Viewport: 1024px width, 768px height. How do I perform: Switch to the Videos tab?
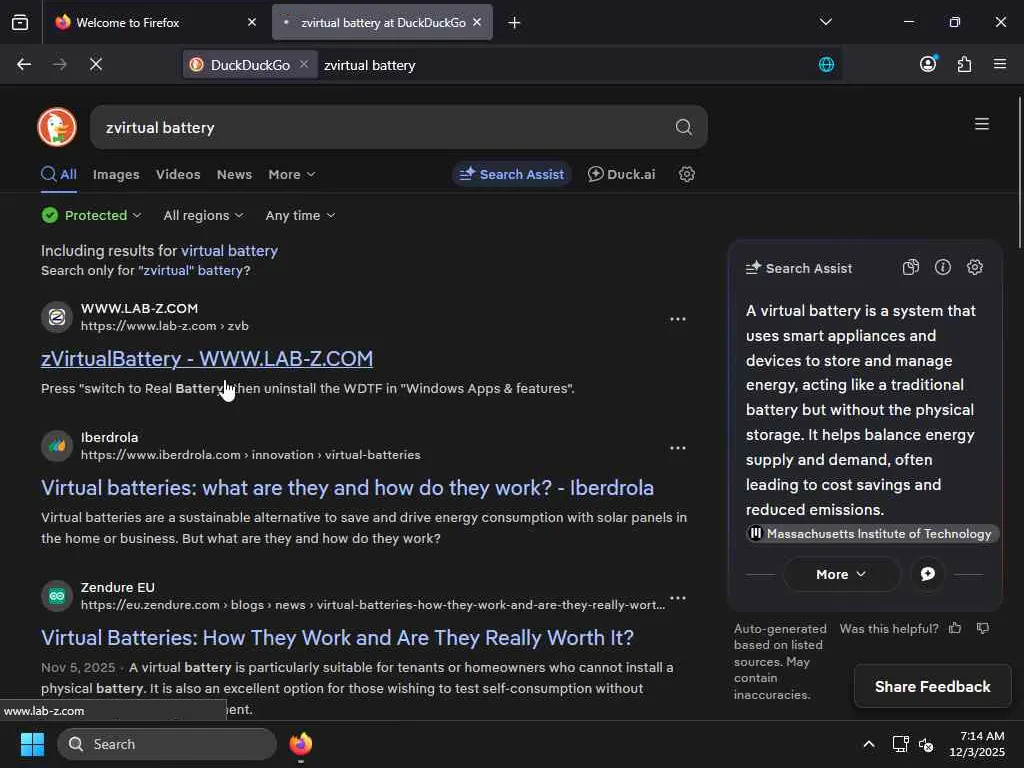point(178,174)
